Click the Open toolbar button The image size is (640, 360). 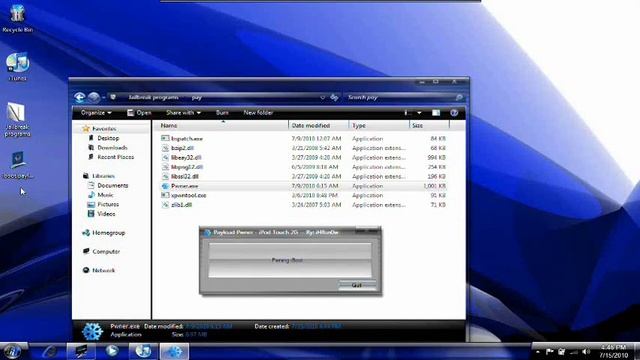pos(139,113)
